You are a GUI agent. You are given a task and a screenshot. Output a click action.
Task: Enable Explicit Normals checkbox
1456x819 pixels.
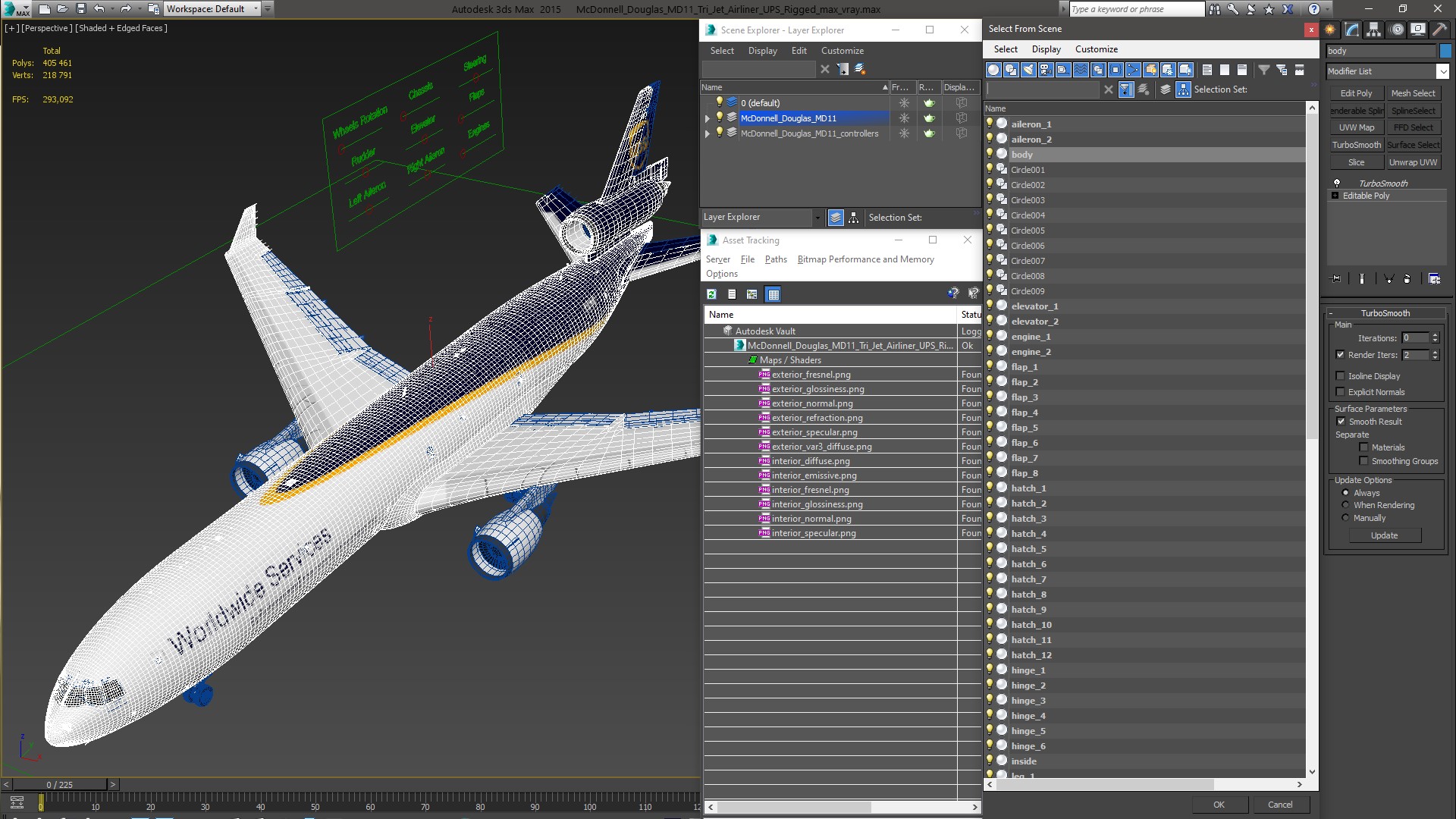(x=1340, y=392)
